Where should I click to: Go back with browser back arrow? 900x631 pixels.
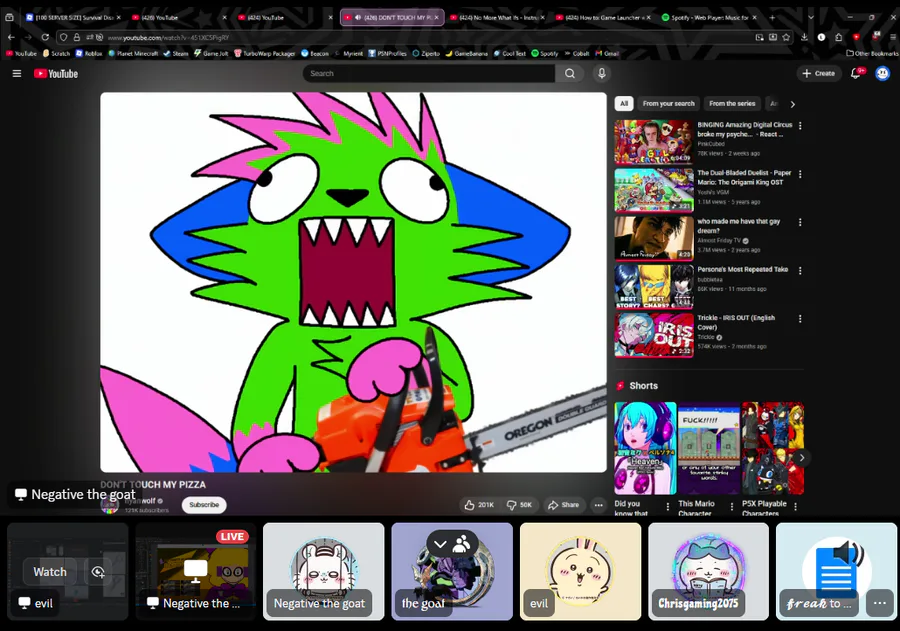(11, 37)
